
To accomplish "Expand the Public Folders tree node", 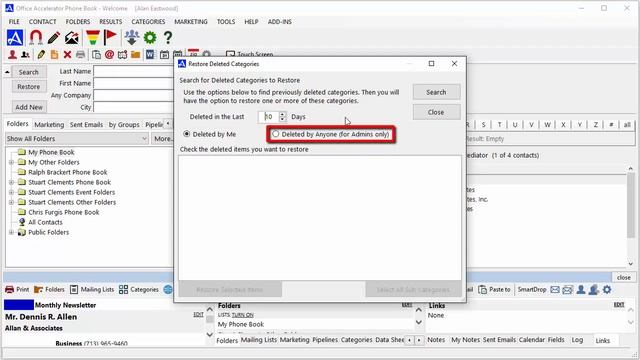I will pos(11,232).
